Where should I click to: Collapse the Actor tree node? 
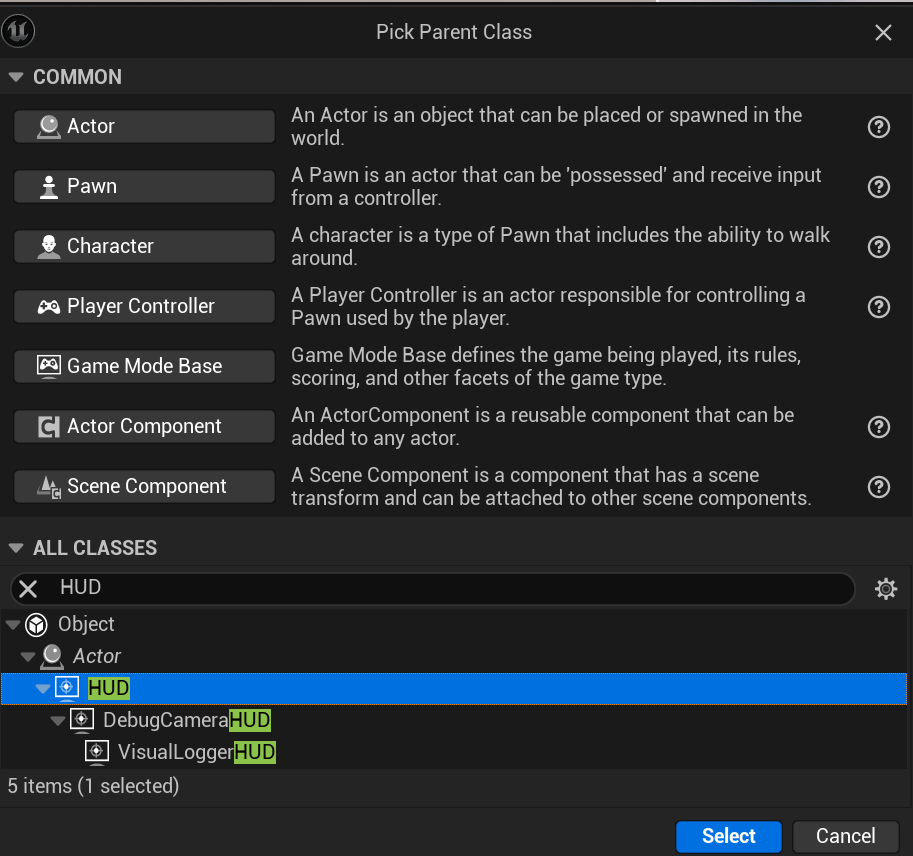point(28,657)
